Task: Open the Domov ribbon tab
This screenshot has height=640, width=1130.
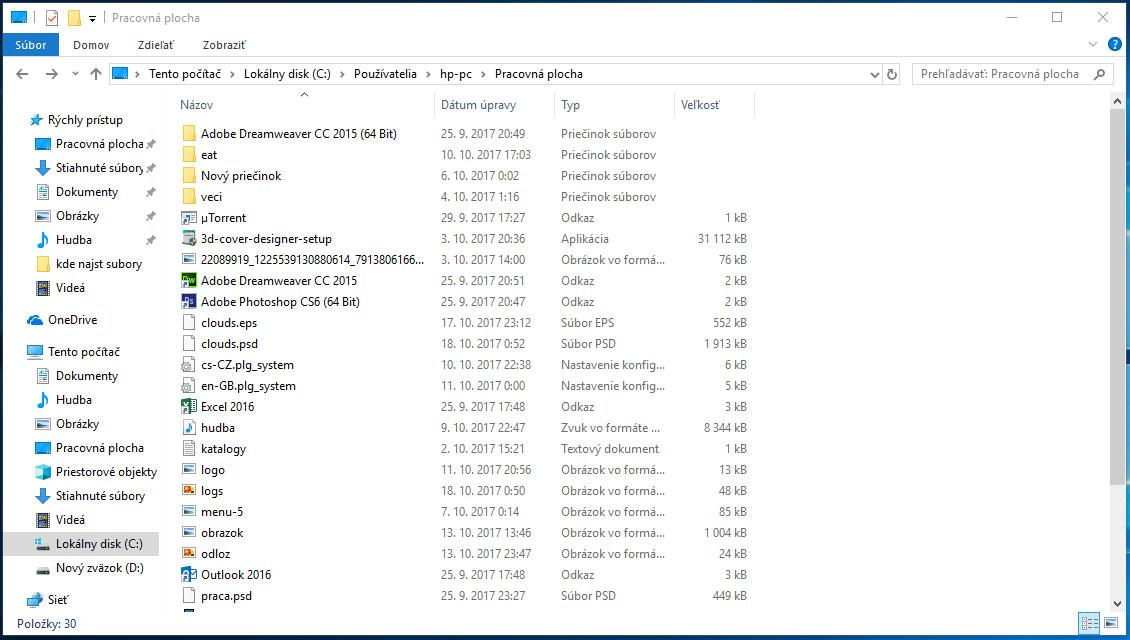Action: click(91, 45)
